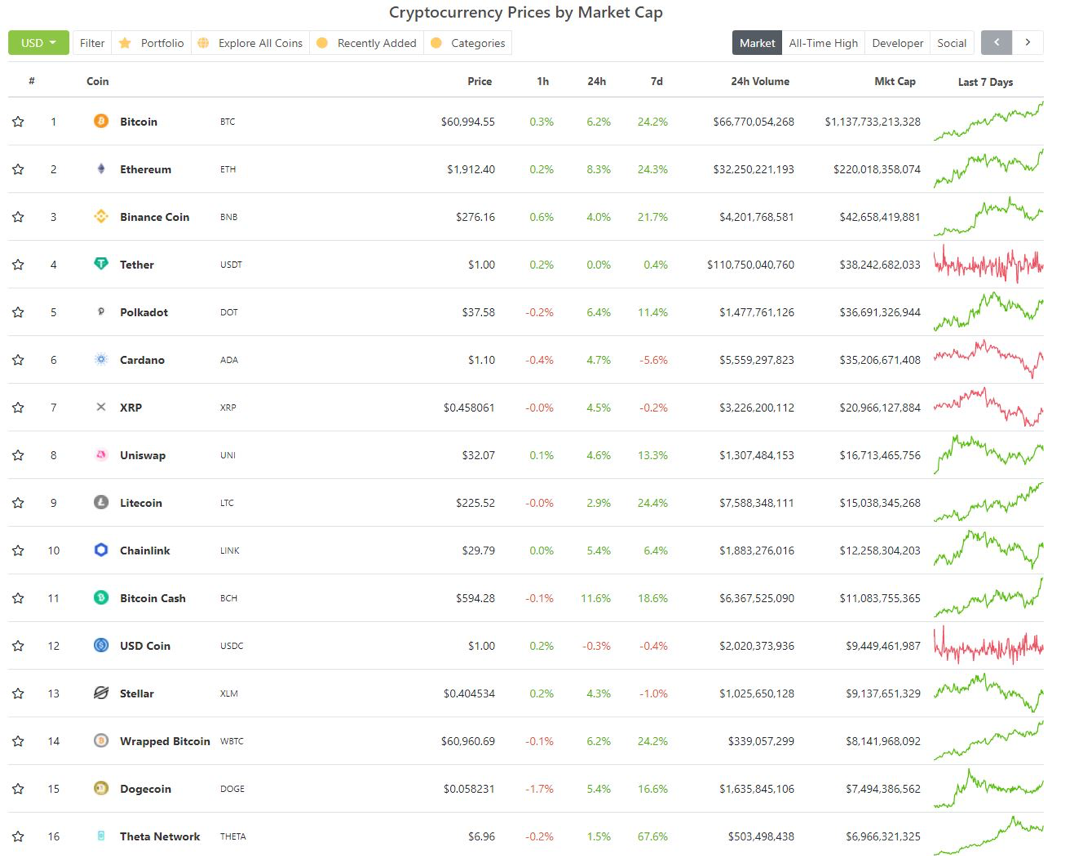Add XRP to favorites via star
This screenshot has height=856, width=1077.
18,407
